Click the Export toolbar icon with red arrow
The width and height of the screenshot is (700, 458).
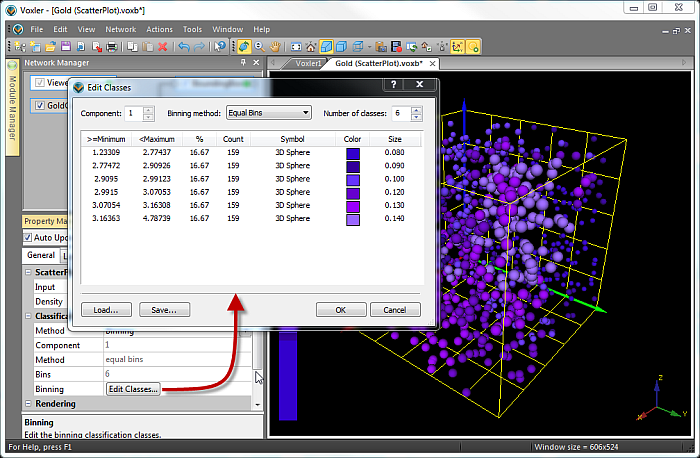(96, 46)
